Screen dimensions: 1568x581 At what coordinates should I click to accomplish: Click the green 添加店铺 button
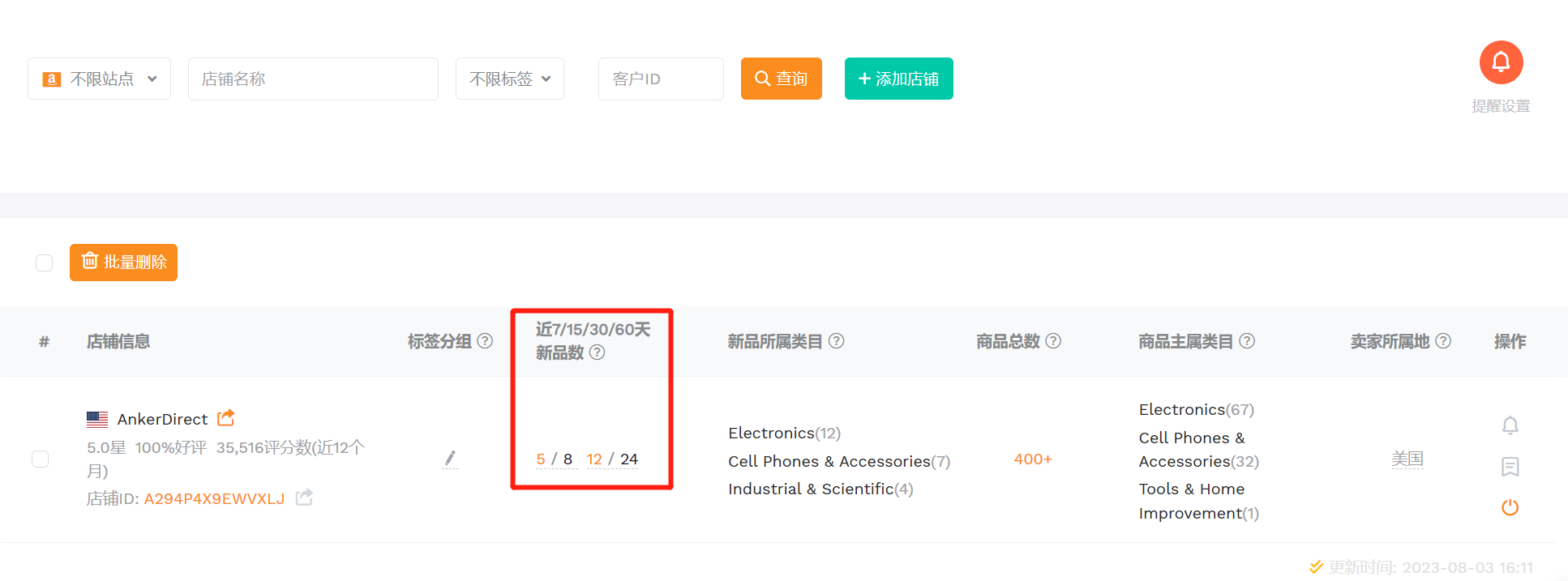(898, 79)
